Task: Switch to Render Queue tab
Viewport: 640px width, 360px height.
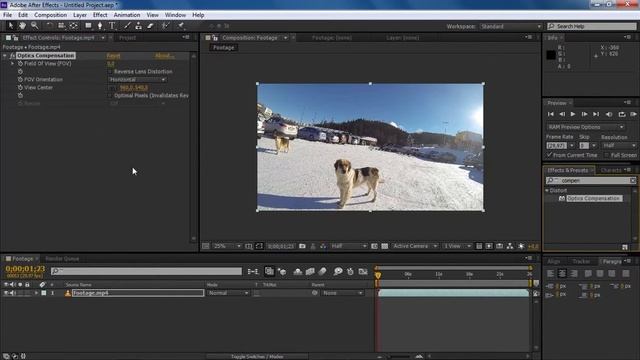Action: pos(62,259)
